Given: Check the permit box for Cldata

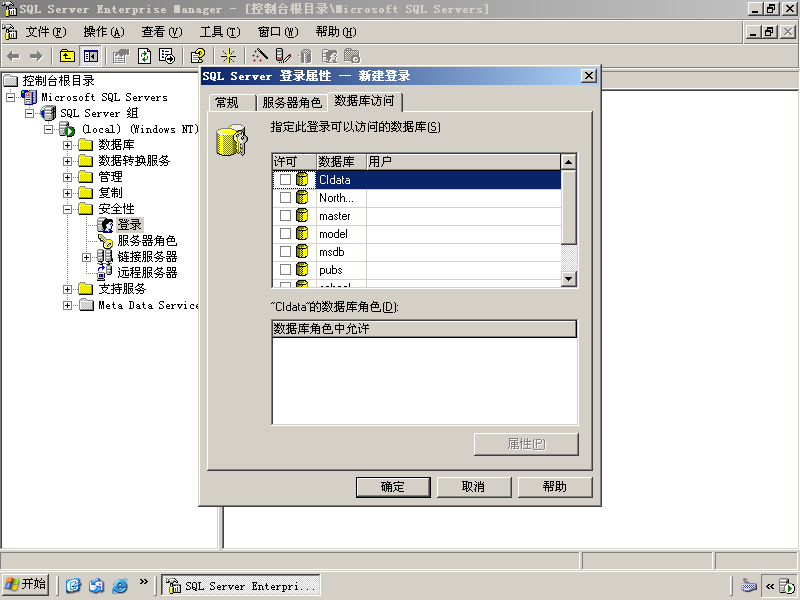Looking at the screenshot, I should coord(285,180).
